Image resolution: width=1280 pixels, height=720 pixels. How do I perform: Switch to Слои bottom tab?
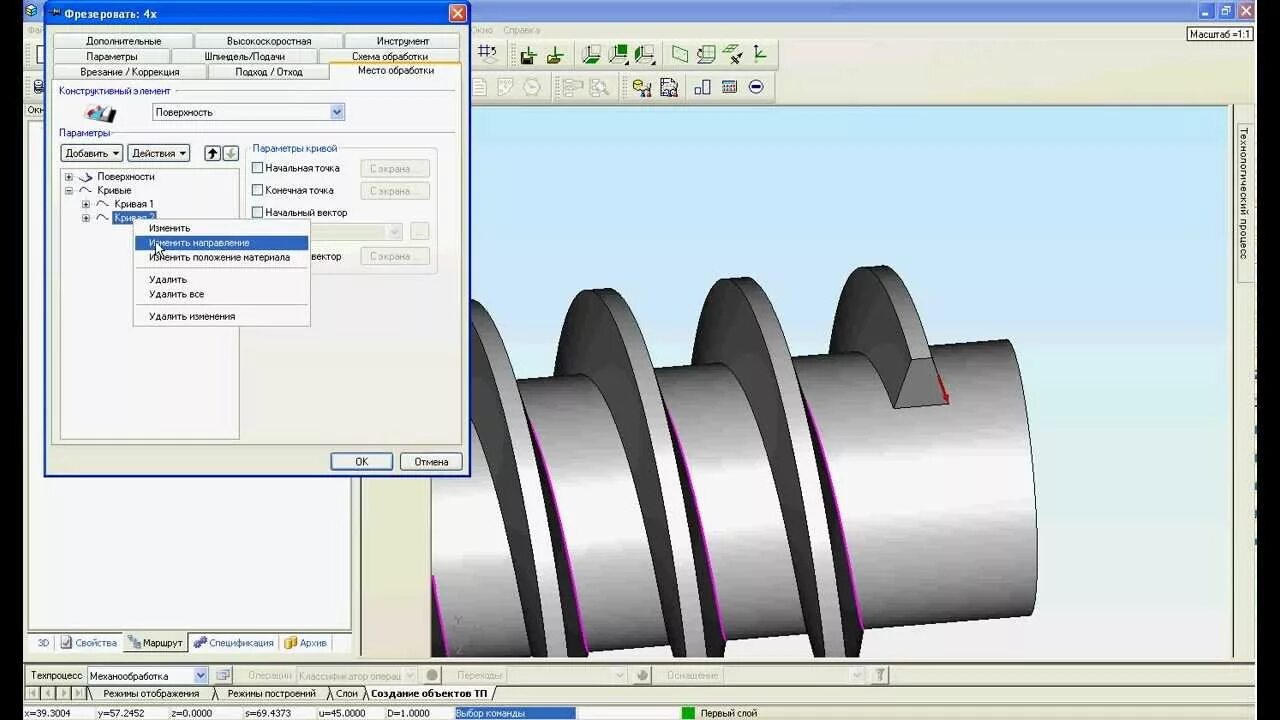346,693
